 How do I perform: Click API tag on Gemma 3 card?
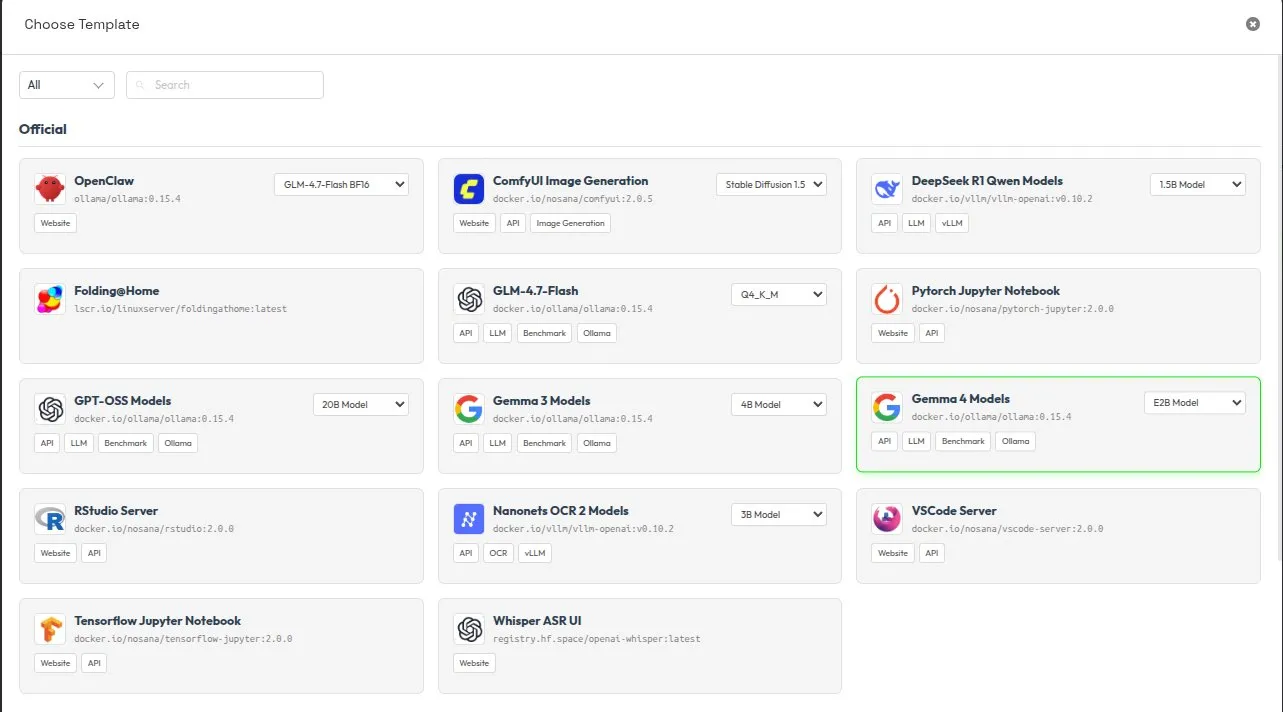coord(466,443)
